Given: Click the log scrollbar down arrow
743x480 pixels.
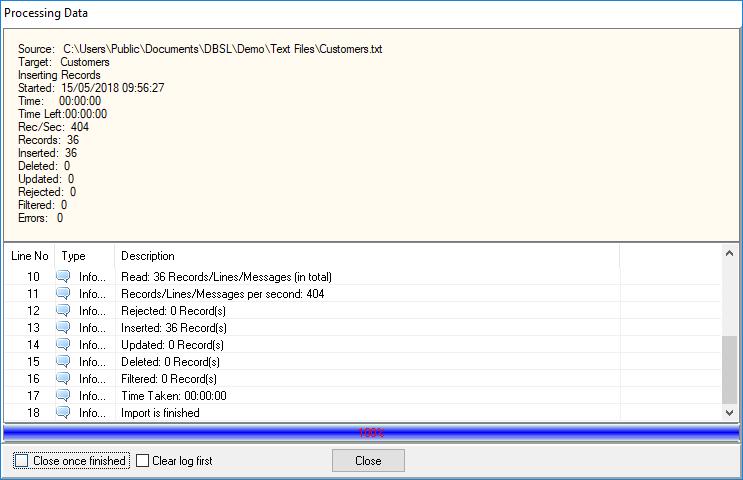Looking at the screenshot, I should point(730,413).
